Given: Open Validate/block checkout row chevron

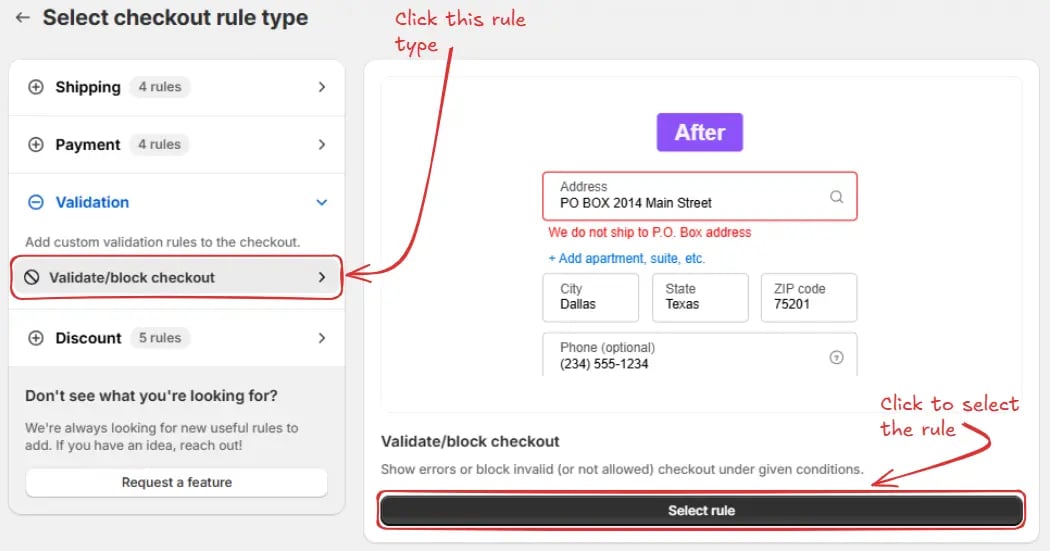Looking at the screenshot, I should (x=322, y=277).
